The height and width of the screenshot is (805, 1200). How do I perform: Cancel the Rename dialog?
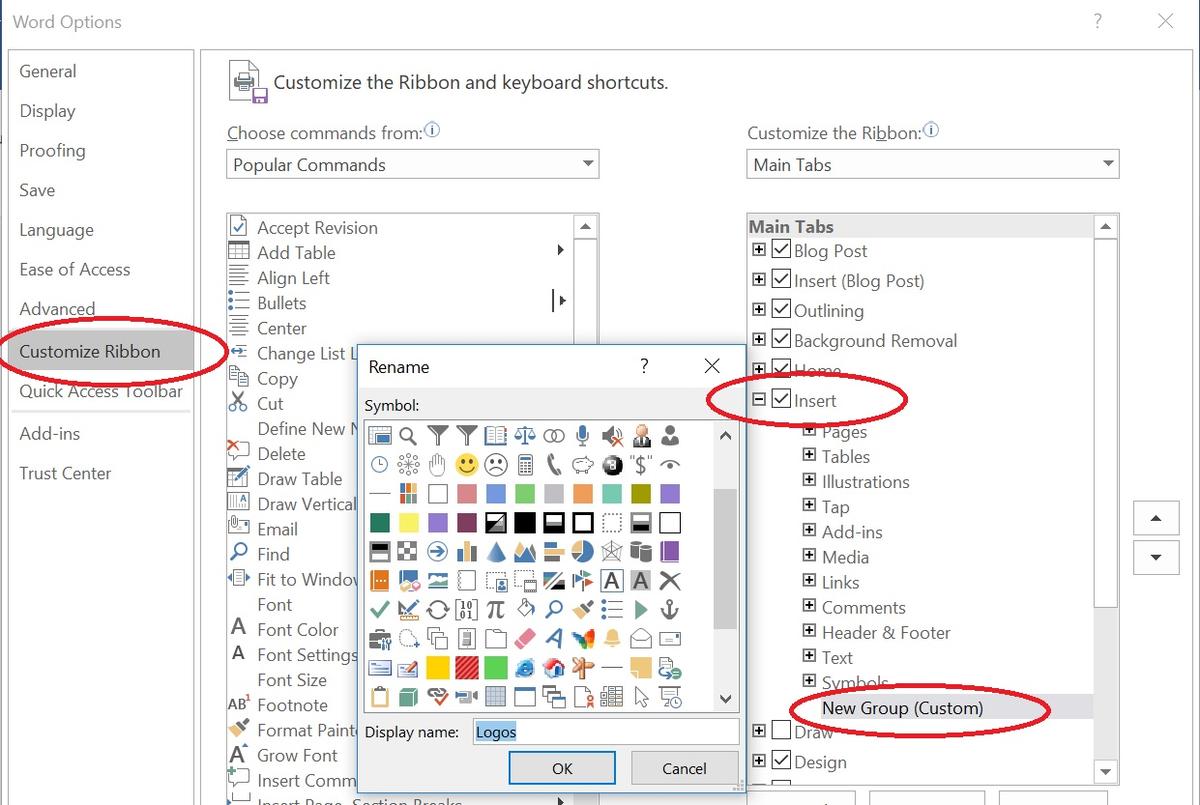(684, 767)
